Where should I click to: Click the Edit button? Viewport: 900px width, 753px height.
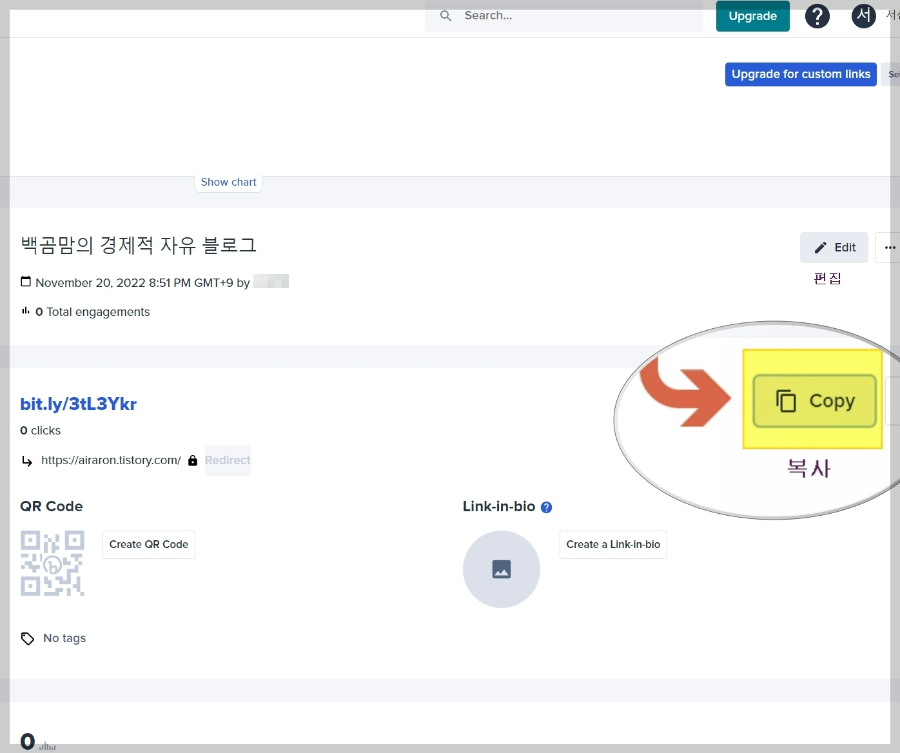click(834, 247)
